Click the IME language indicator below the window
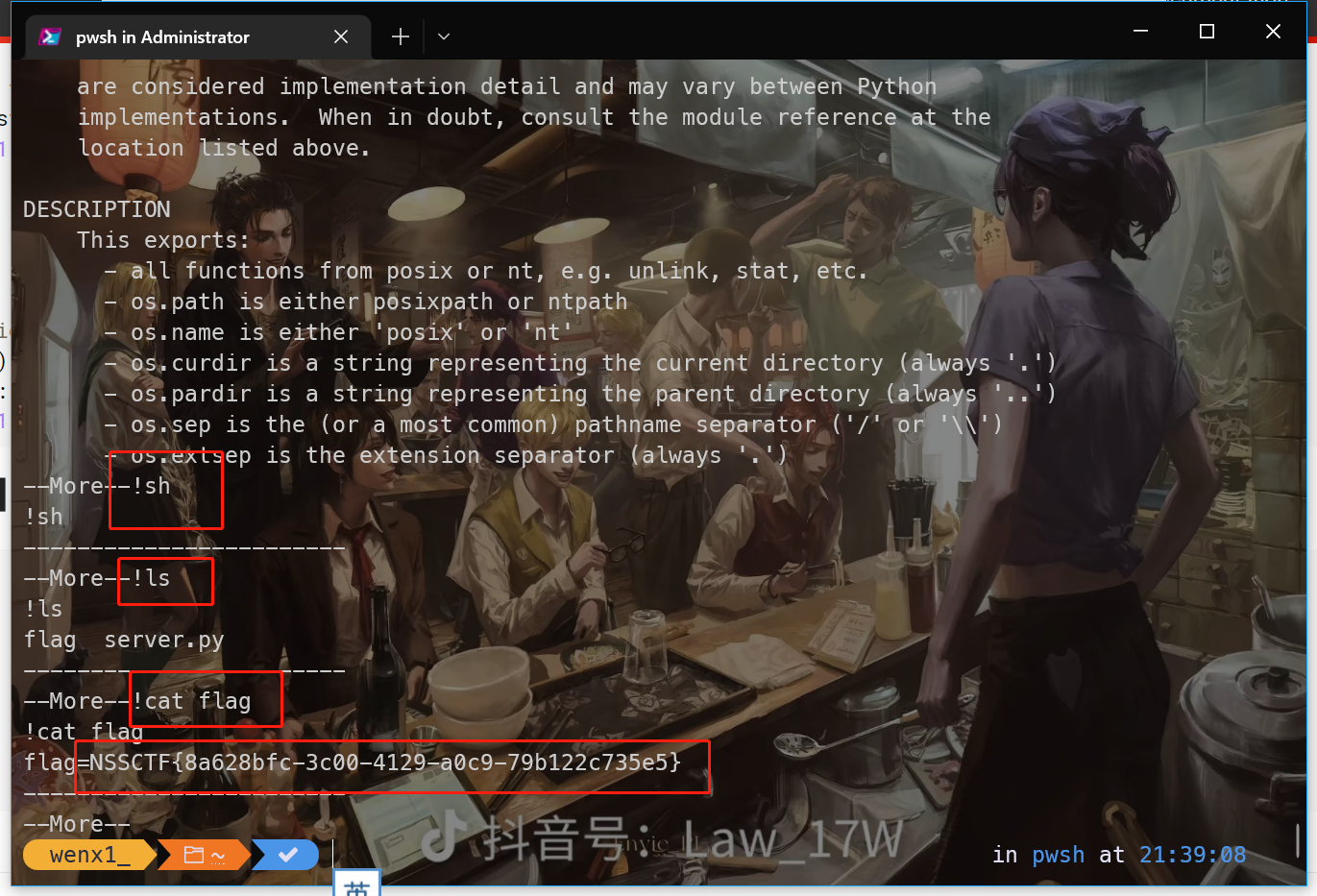Screen dimensions: 1317x896 point(356,884)
